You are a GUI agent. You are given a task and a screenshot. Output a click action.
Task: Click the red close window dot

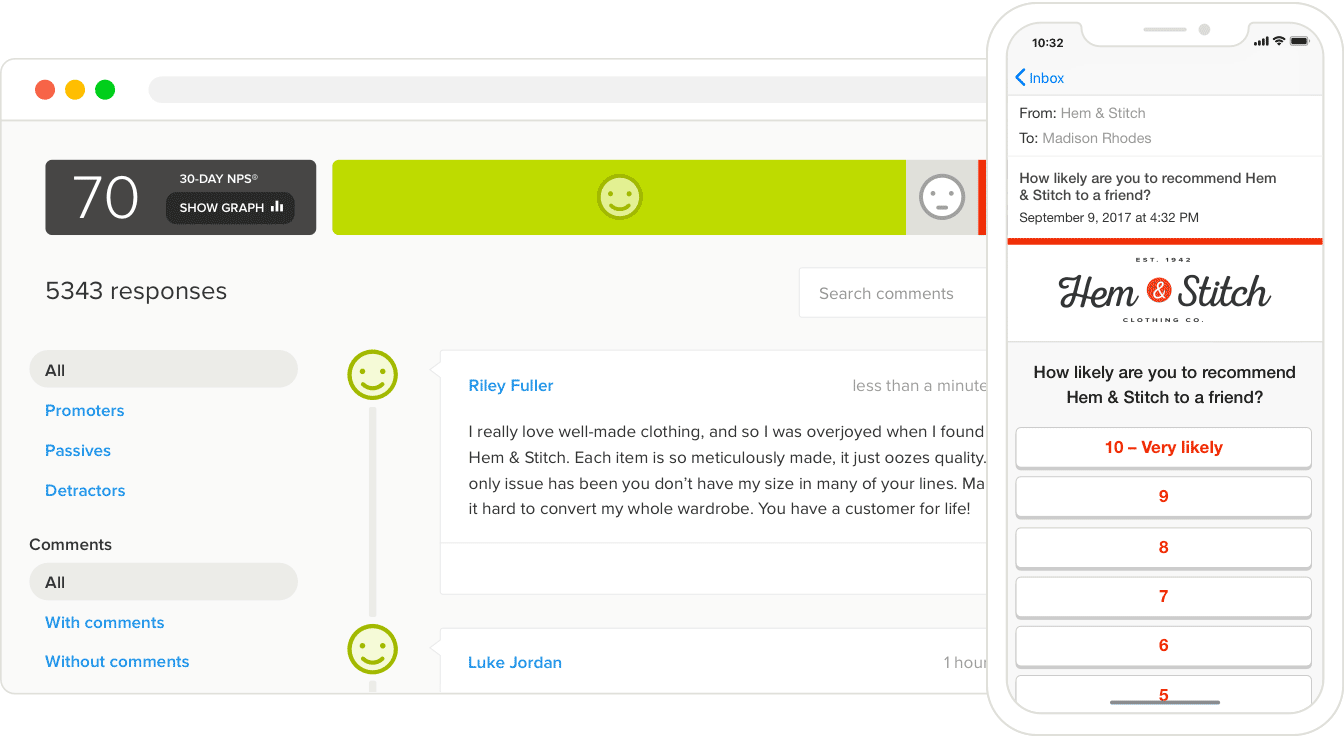[x=45, y=90]
